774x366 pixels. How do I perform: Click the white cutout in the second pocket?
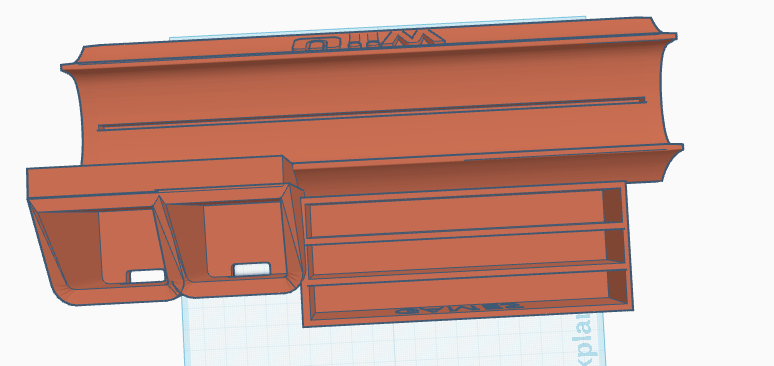click(x=251, y=269)
